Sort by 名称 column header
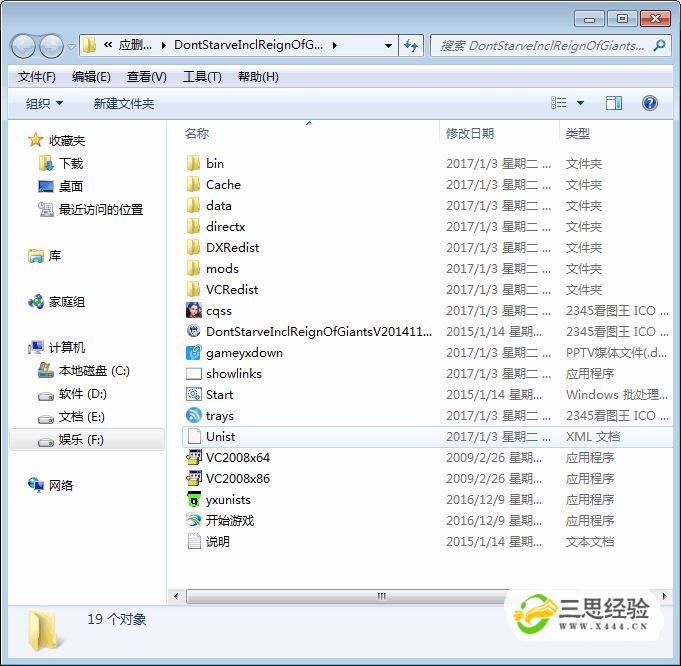The height and width of the screenshot is (666, 681). click(x=197, y=134)
